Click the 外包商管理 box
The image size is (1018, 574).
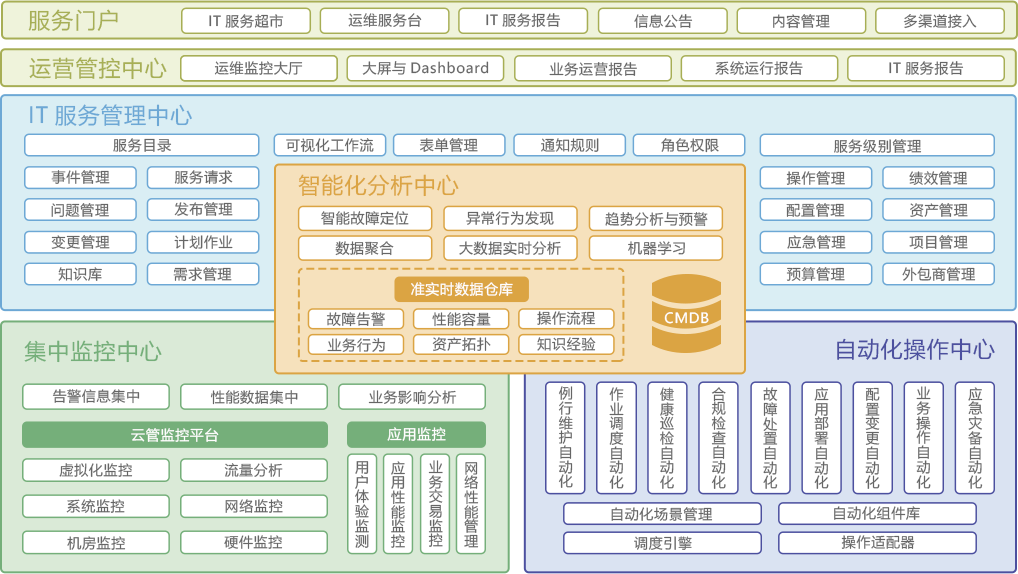click(938, 274)
